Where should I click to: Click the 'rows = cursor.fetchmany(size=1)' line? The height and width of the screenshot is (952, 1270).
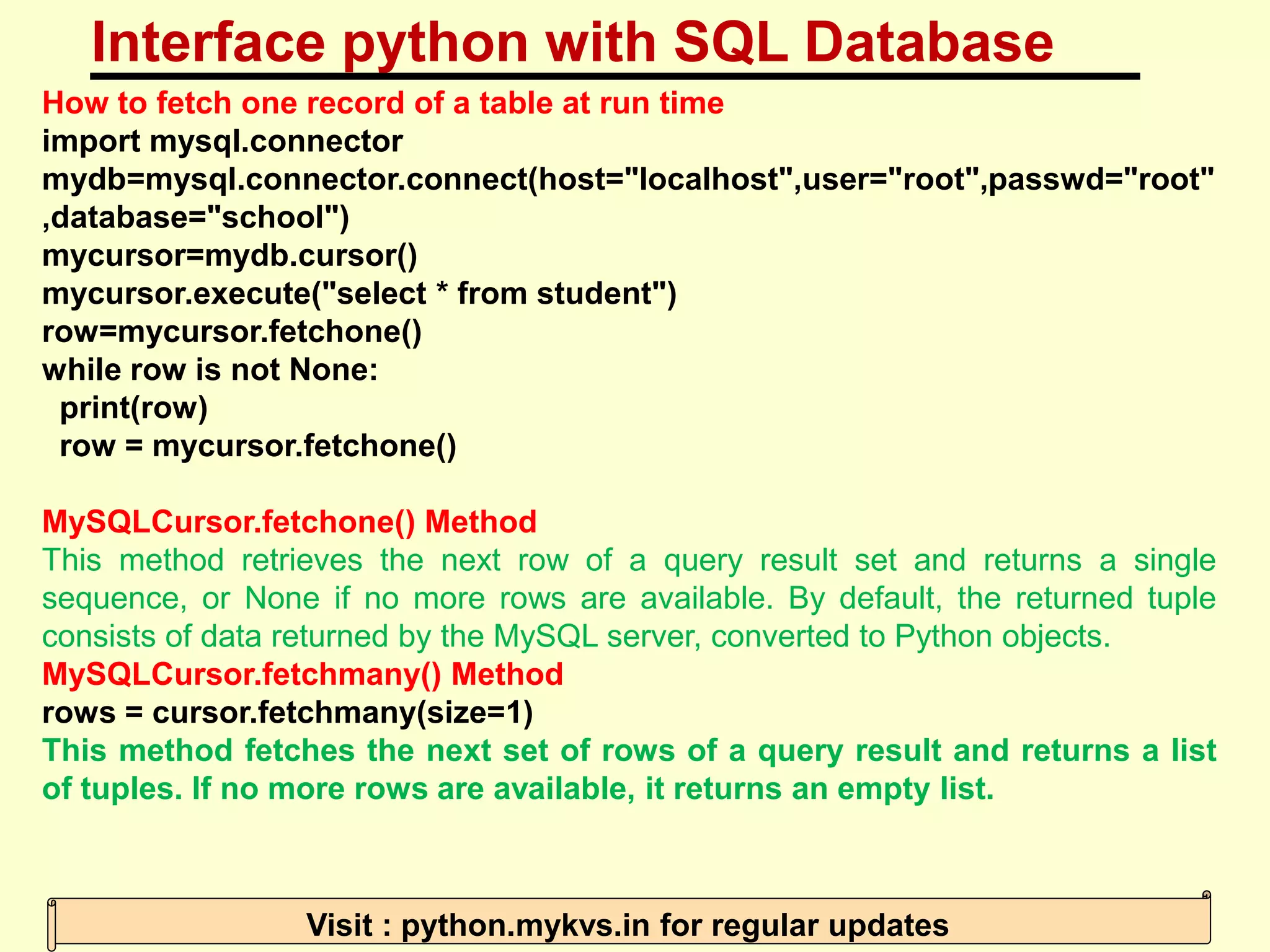(287, 713)
